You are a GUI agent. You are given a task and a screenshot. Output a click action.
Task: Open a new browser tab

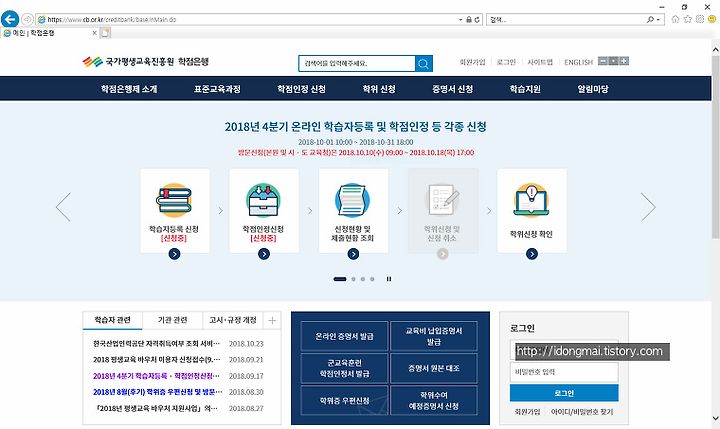(x=106, y=33)
